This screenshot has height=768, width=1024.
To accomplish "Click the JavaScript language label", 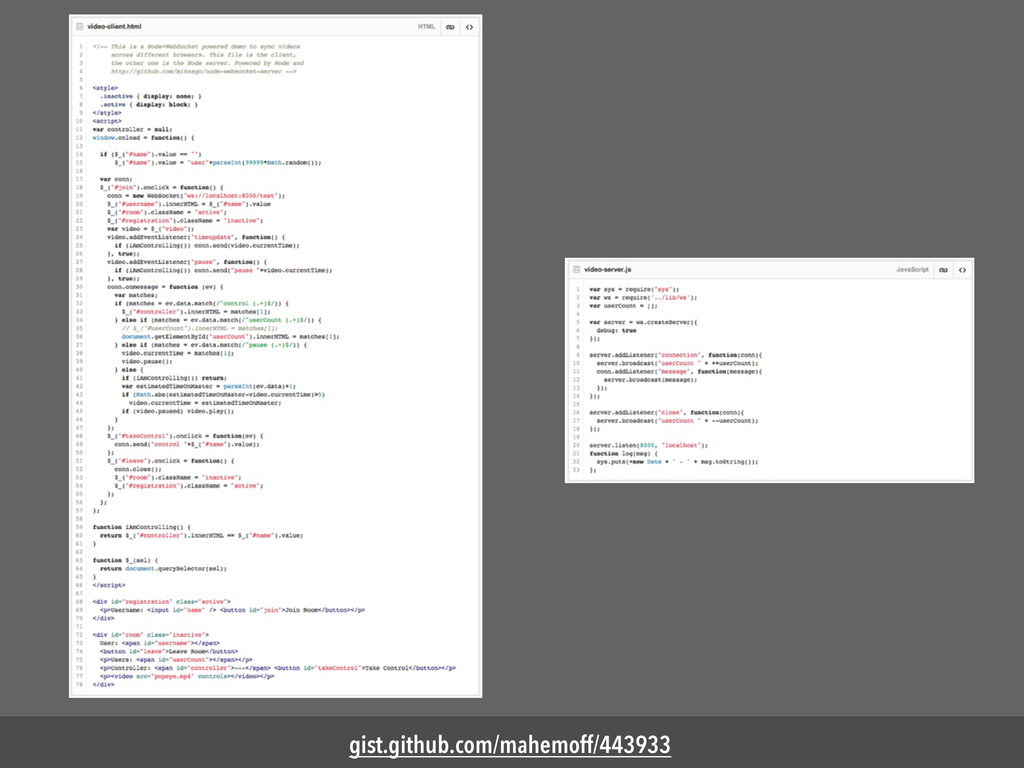I will coord(912,270).
